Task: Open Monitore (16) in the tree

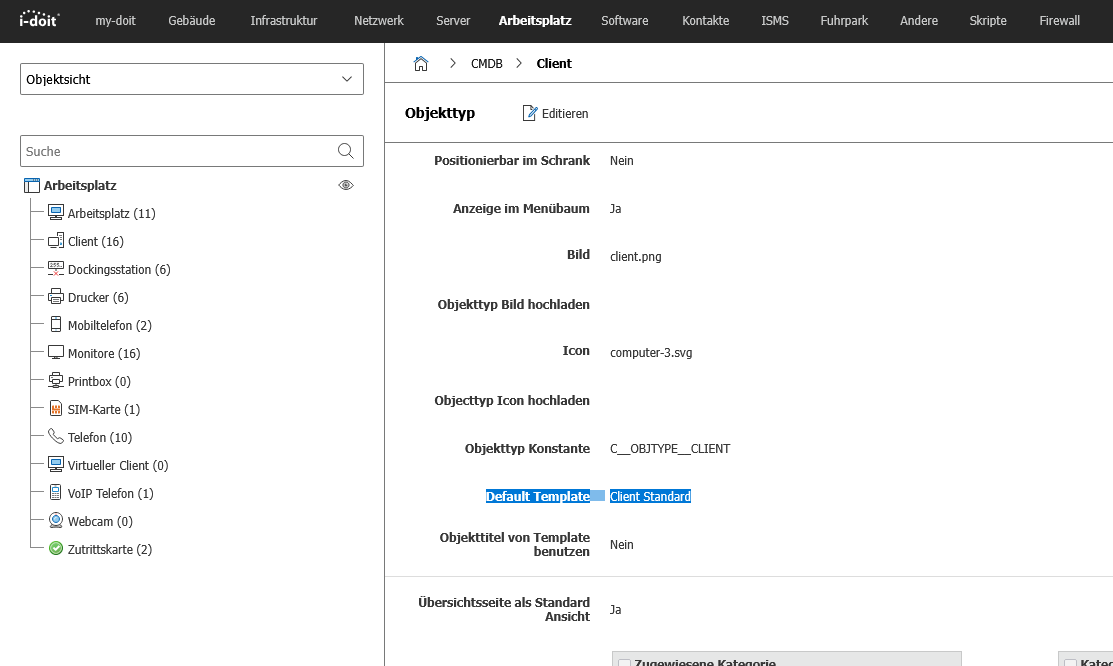Action: coord(104,353)
